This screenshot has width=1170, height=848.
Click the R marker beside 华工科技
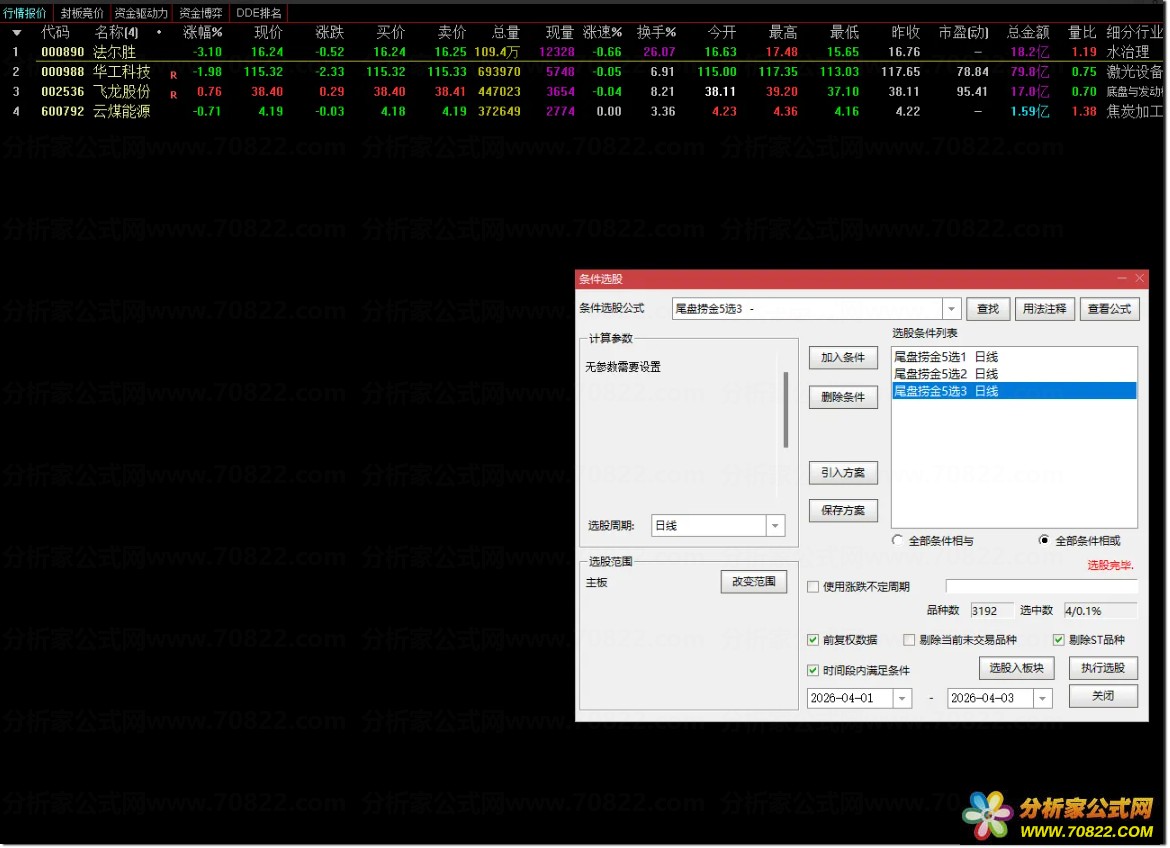click(173, 74)
